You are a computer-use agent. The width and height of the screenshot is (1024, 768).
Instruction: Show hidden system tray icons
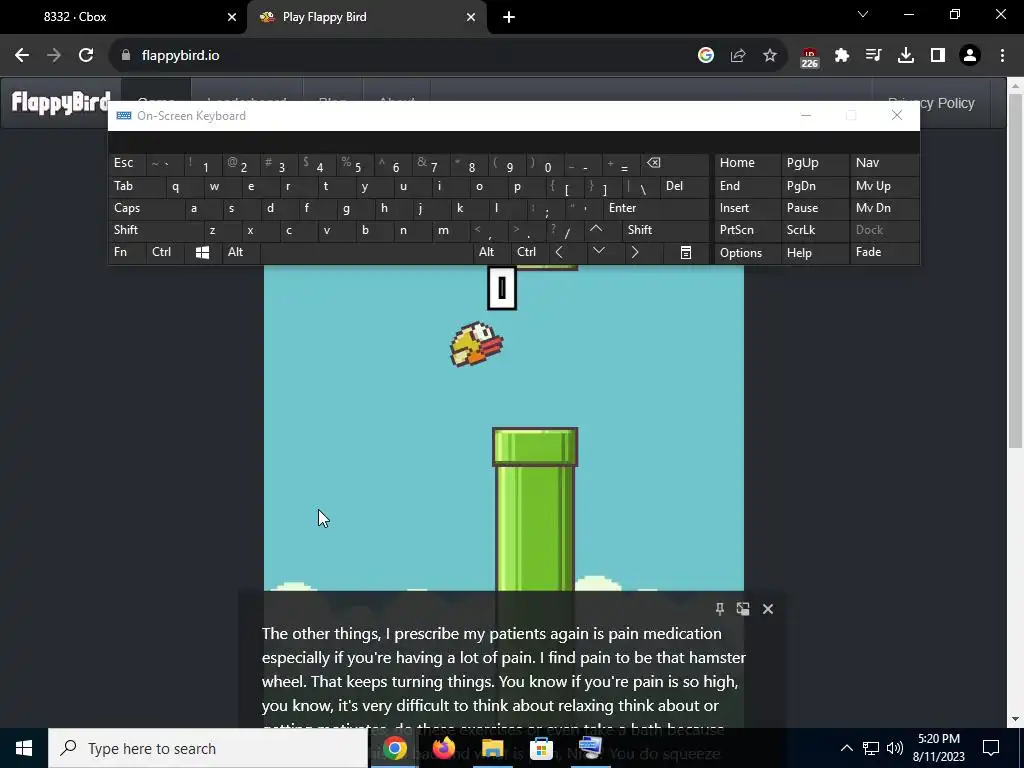[x=846, y=748]
